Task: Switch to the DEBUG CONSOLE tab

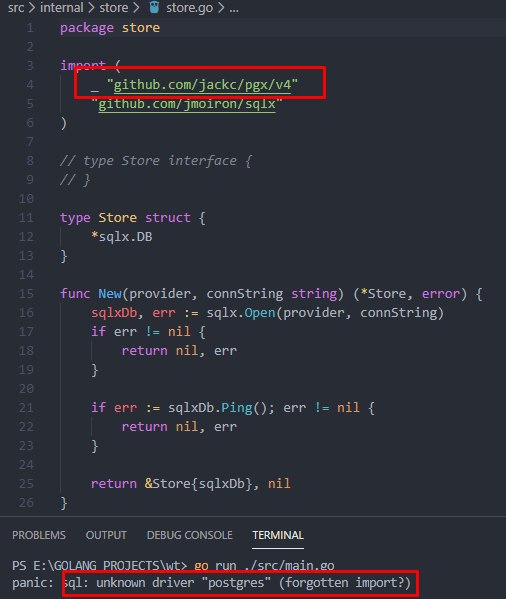Action: pyautogui.click(x=189, y=535)
